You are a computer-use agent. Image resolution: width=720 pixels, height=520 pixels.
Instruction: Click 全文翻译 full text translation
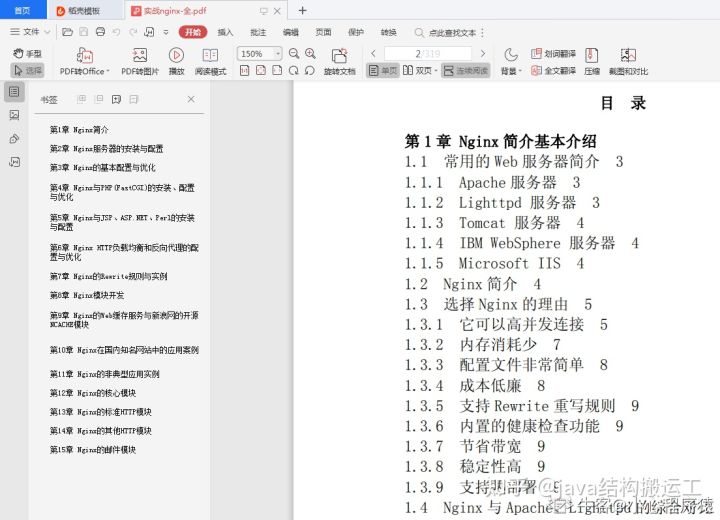tap(553, 70)
